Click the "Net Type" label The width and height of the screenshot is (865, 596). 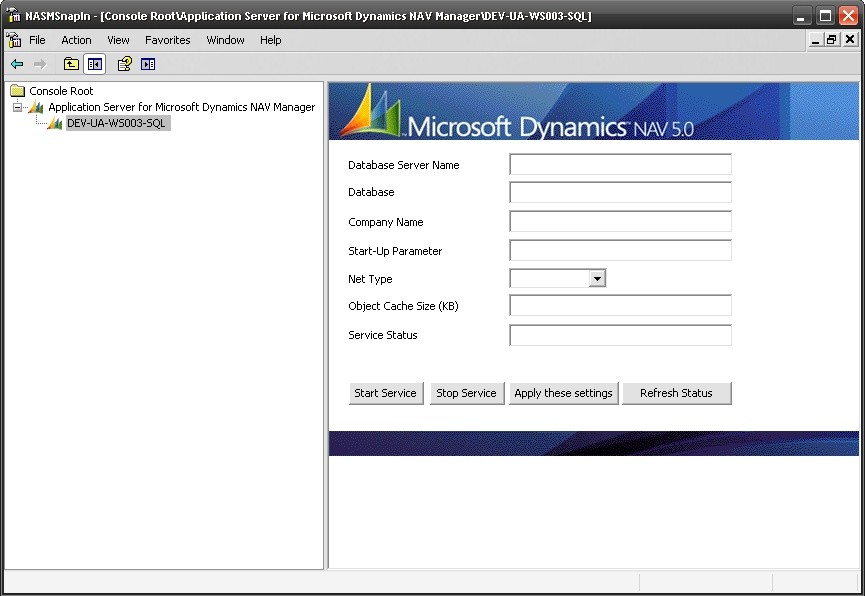tap(370, 279)
